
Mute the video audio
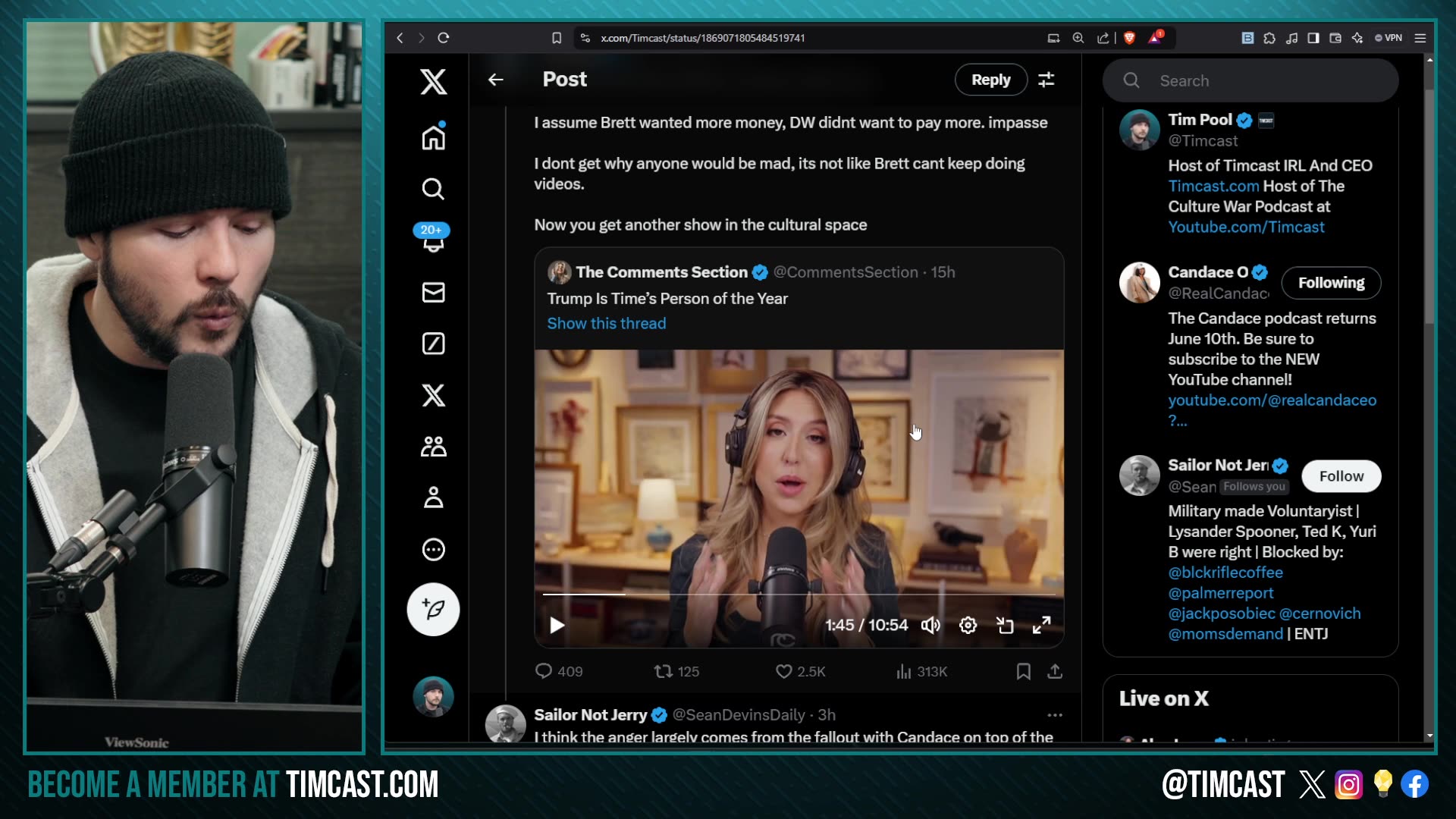point(931,625)
